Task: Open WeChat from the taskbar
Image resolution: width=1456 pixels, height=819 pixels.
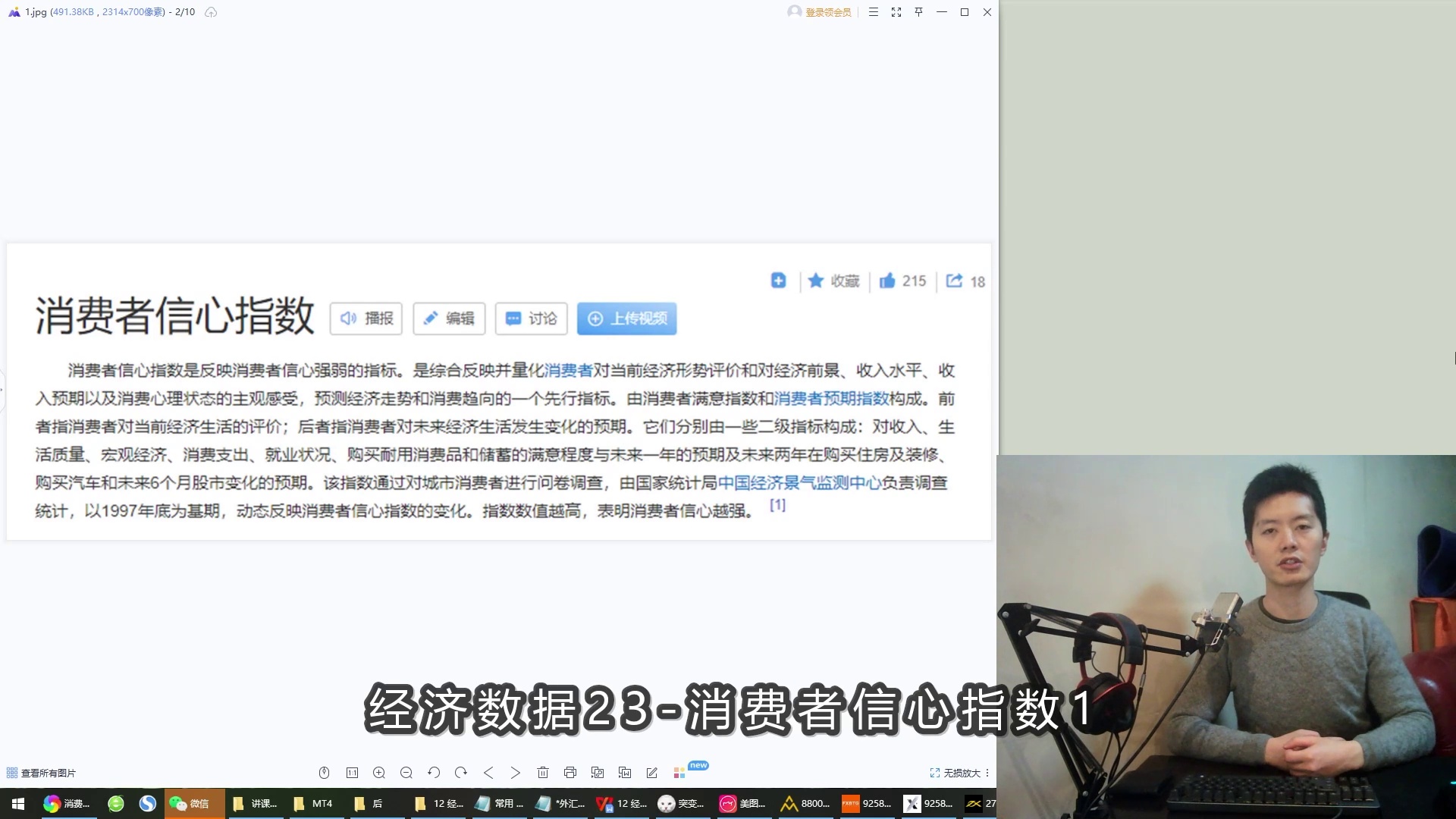Action: [190, 803]
